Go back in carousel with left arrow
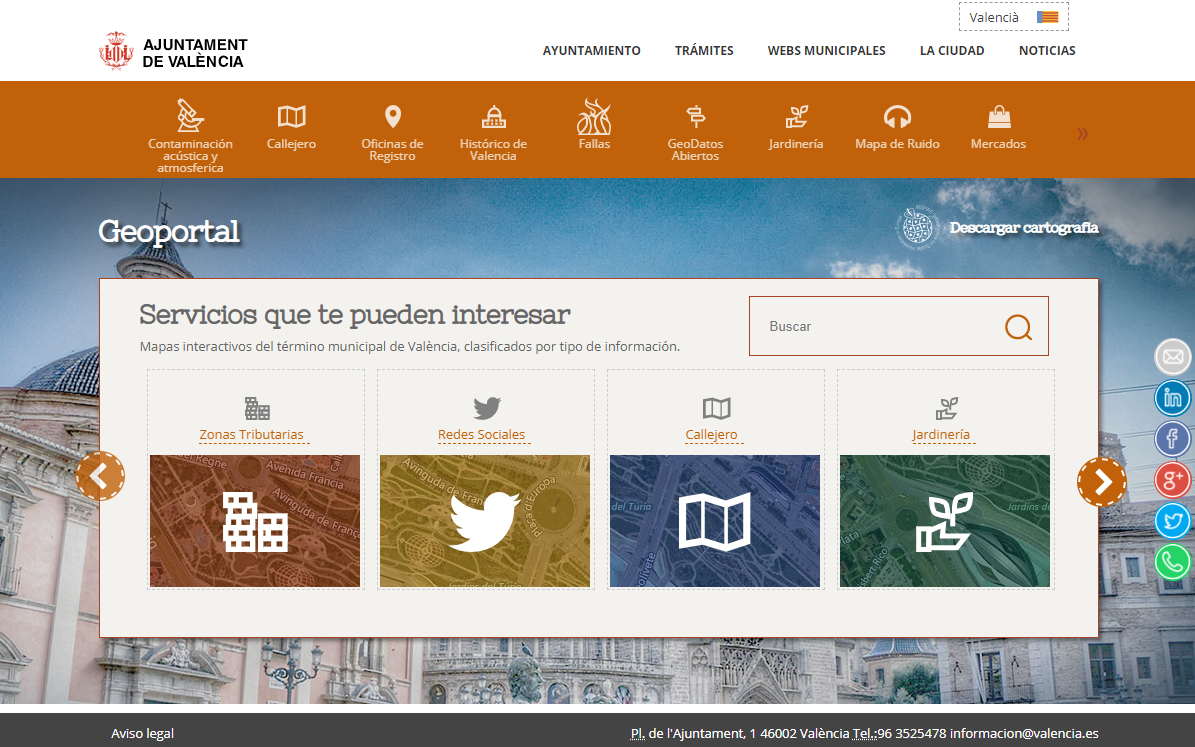Viewport: 1195px width, 747px height. 100,477
